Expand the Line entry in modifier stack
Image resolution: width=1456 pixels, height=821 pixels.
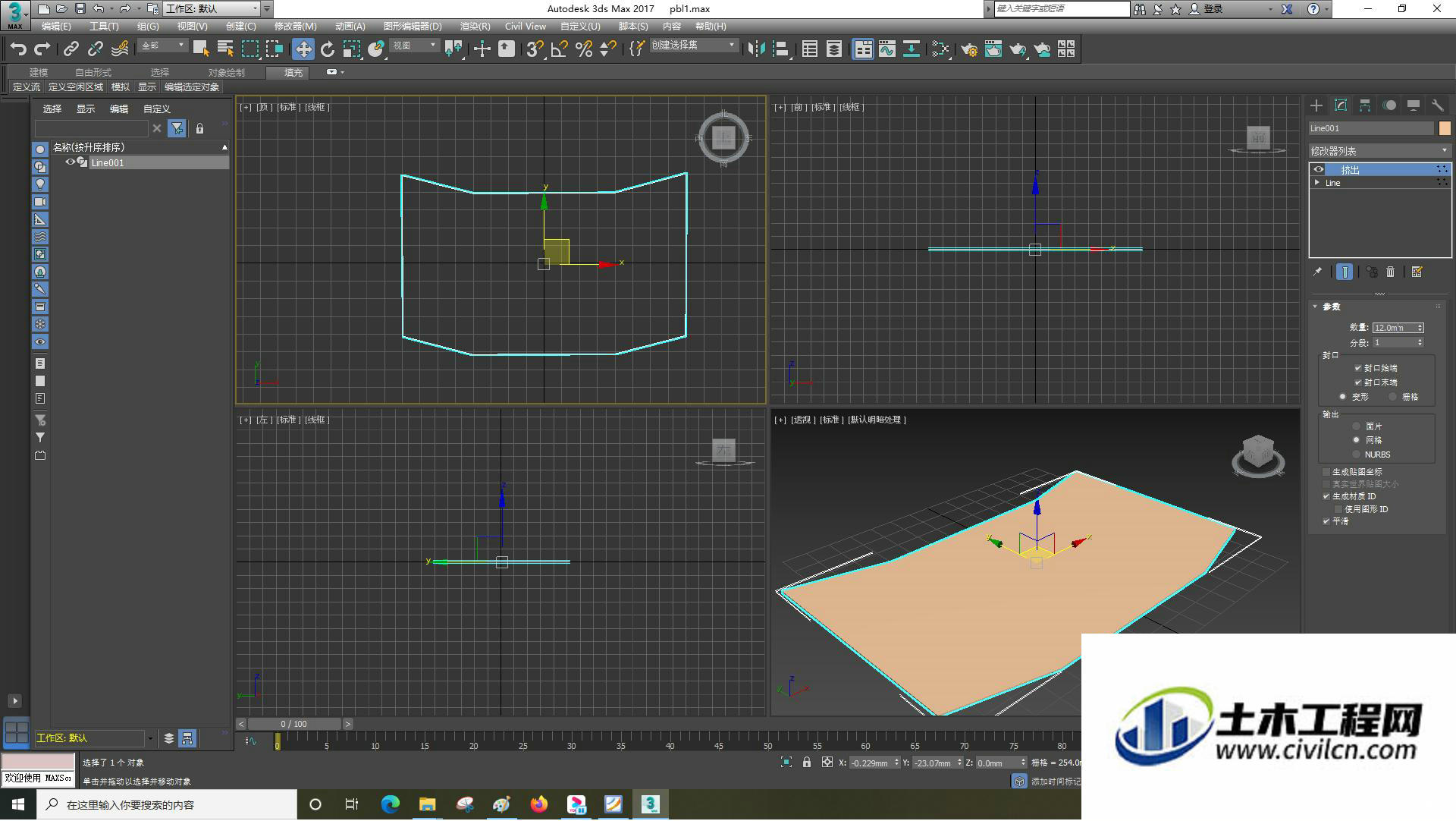pyautogui.click(x=1317, y=183)
